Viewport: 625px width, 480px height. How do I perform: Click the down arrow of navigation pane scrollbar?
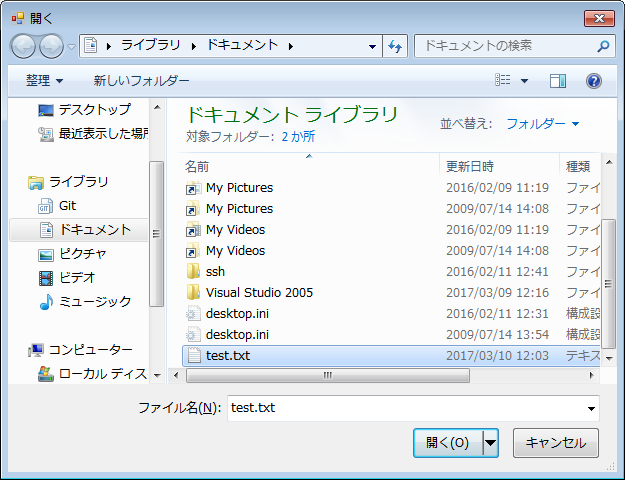pyautogui.click(x=157, y=376)
